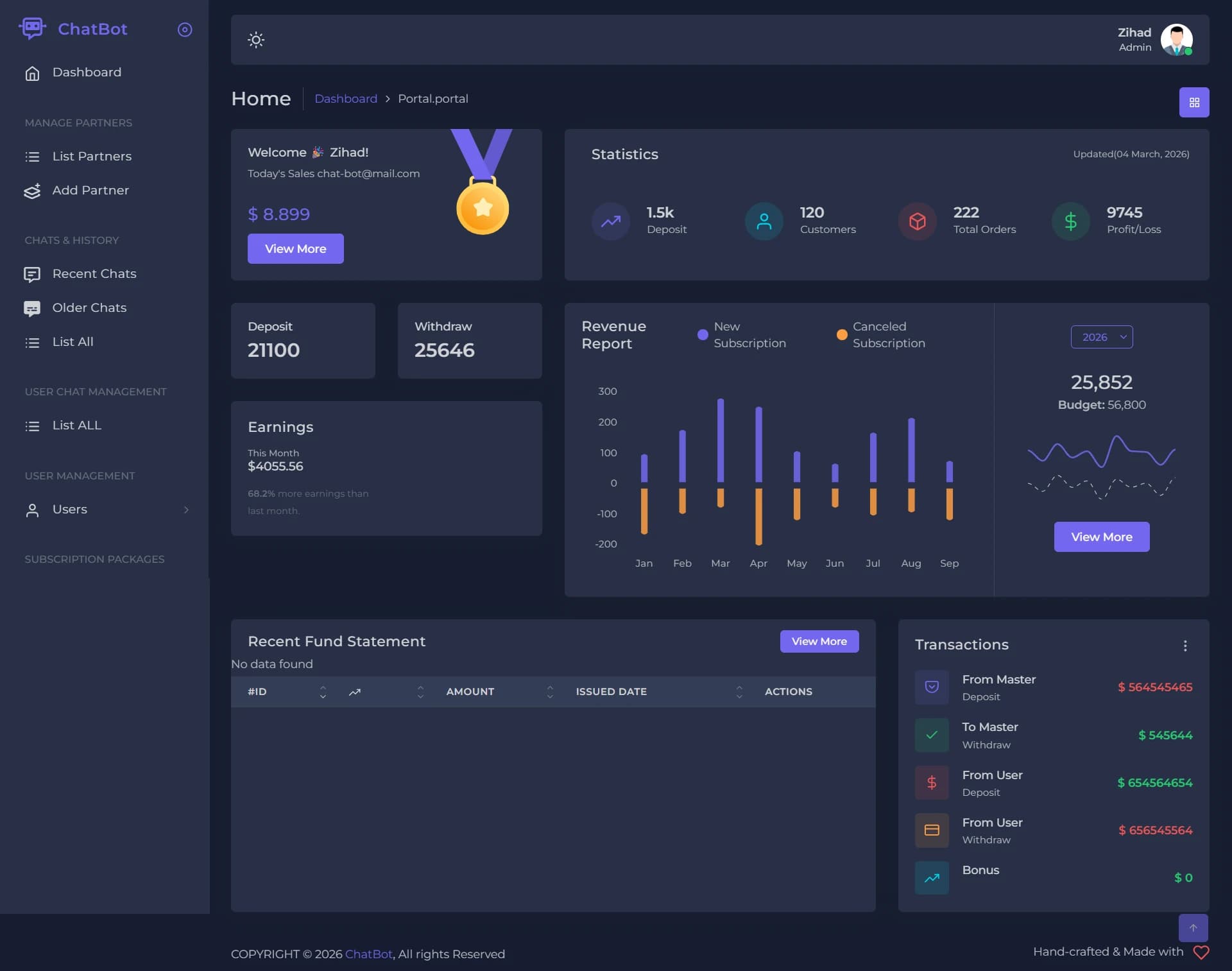Click the ChatBot robot logo icon
1232x971 pixels.
[32, 28]
